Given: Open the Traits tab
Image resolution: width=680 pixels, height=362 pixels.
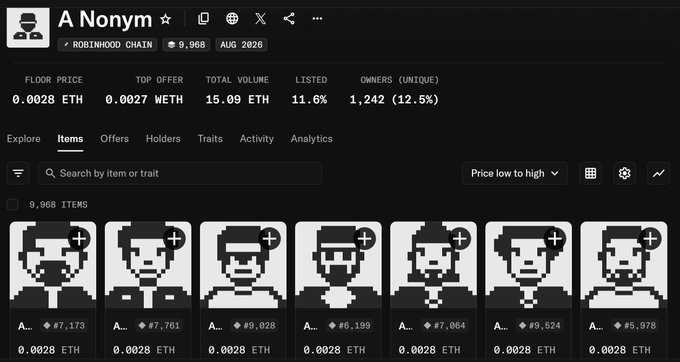Looking at the screenshot, I should [210, 139].
